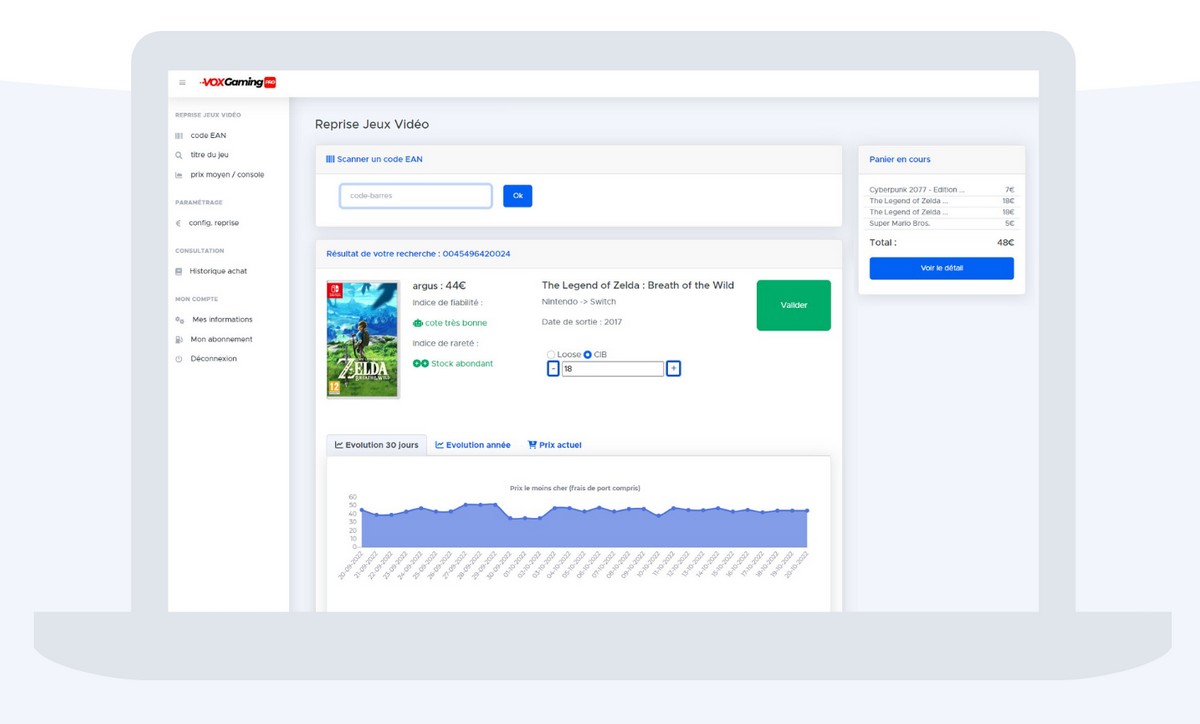The height and width of the screenshot is (724, 1200).
Task: Click the CONSULTATION sidebar section label
Action: point(200,250)
